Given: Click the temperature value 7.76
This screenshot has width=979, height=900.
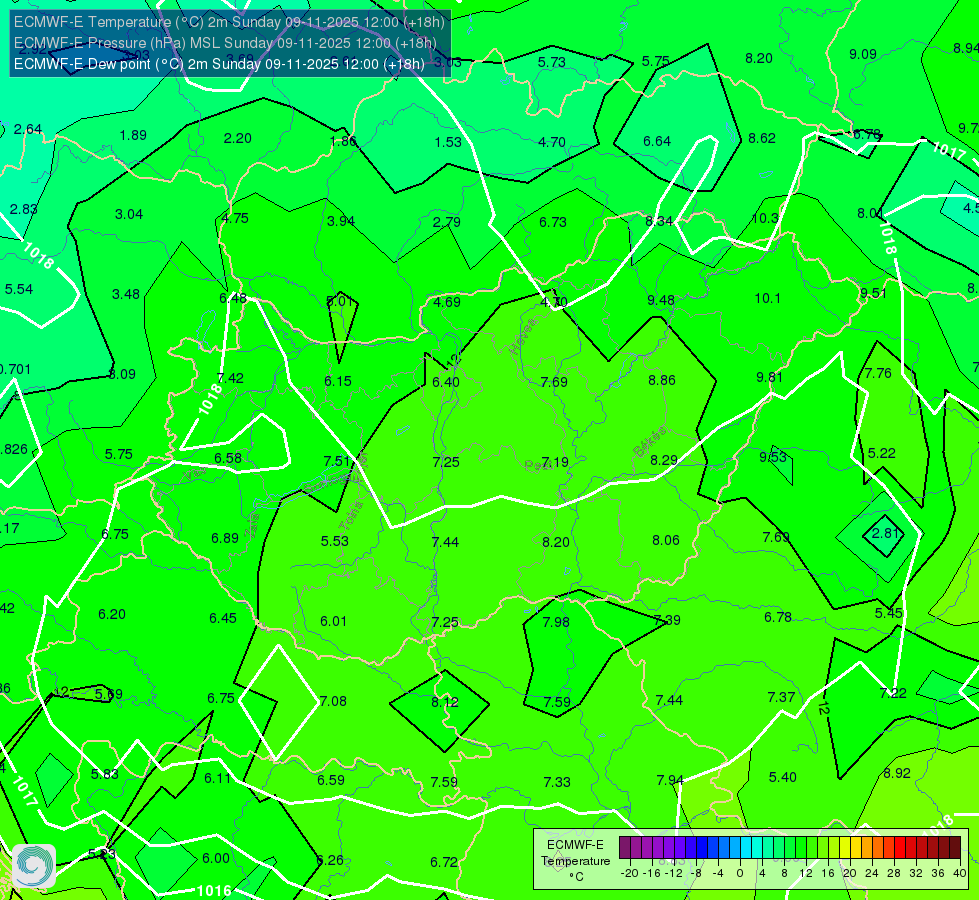Looking at the screenshot, I should tap(878, 373).
